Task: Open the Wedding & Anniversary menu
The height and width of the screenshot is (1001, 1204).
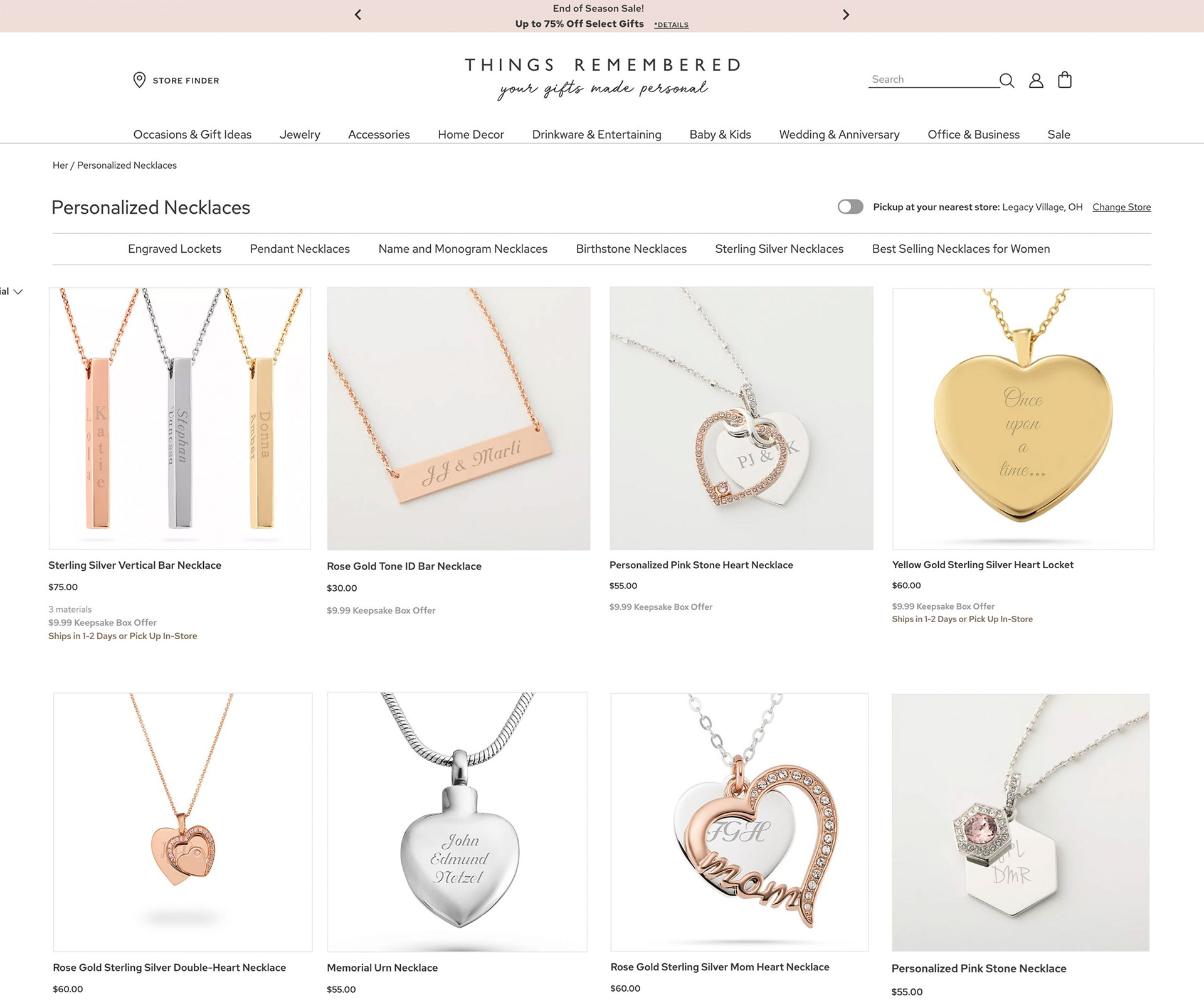Action: (x=839, y=134)
